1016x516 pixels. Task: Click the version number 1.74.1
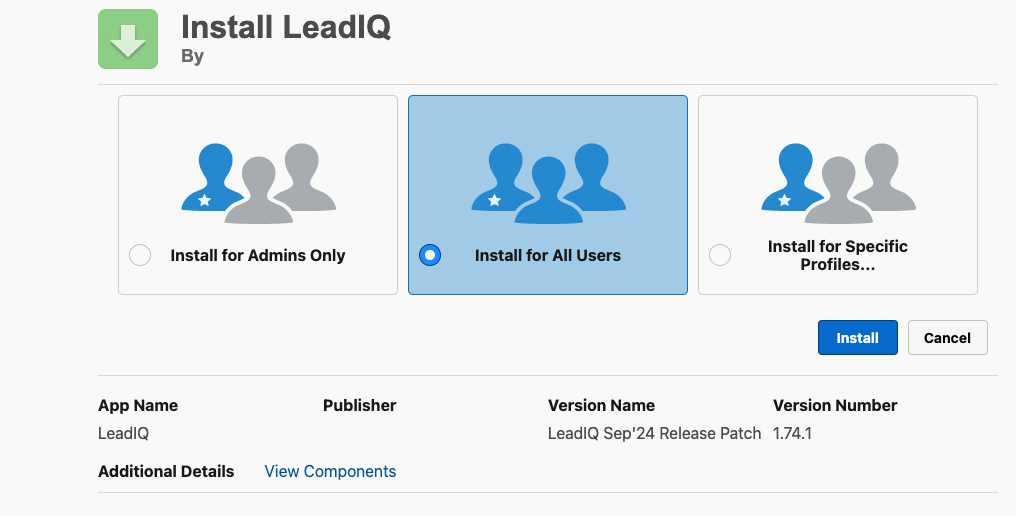click(792, 433)
